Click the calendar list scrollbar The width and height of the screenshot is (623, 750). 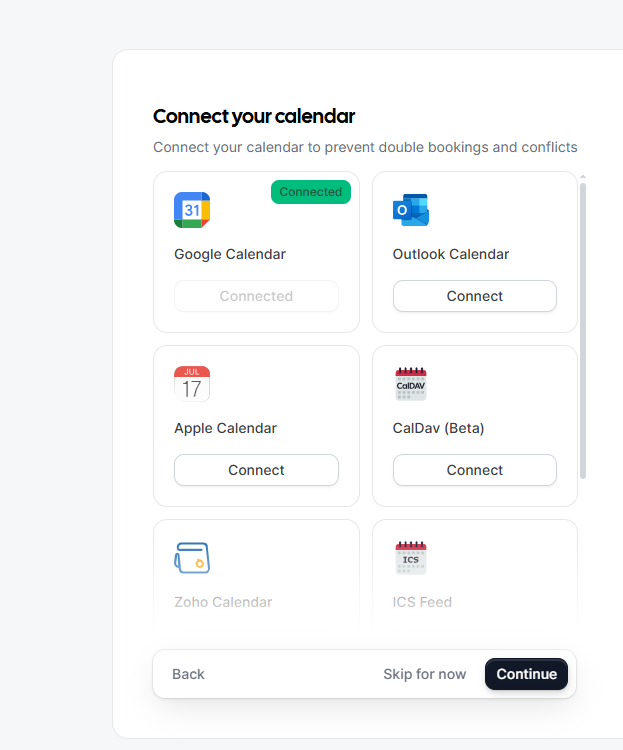[x=583, y=330]
